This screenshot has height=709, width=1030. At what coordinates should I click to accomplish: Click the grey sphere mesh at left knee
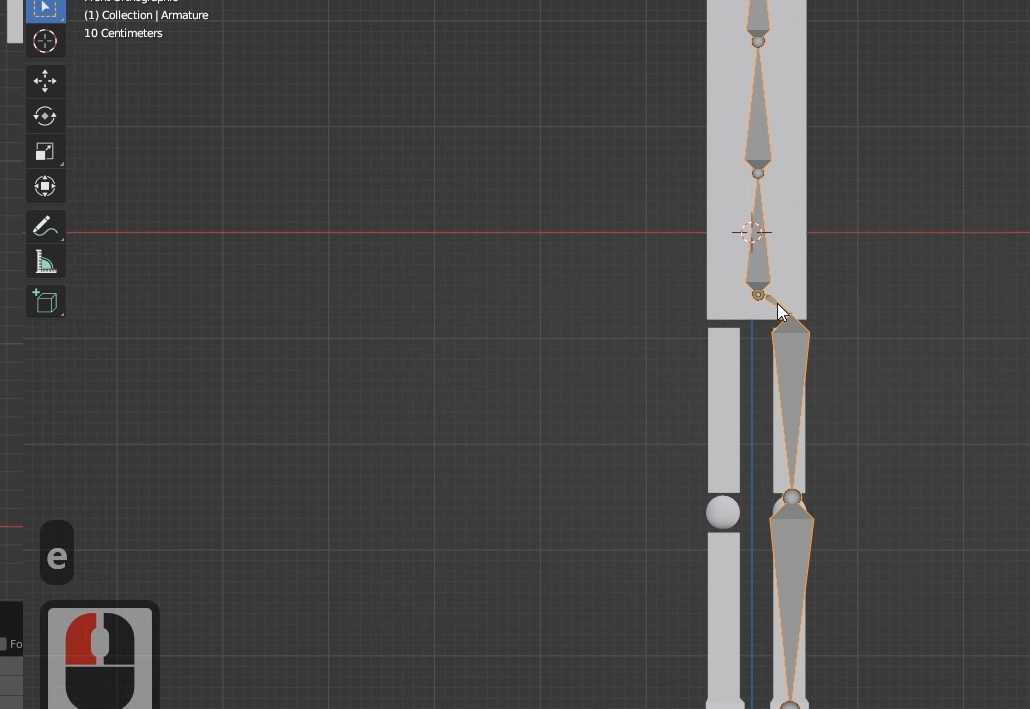pyautogui.click(x=723, y=513)
